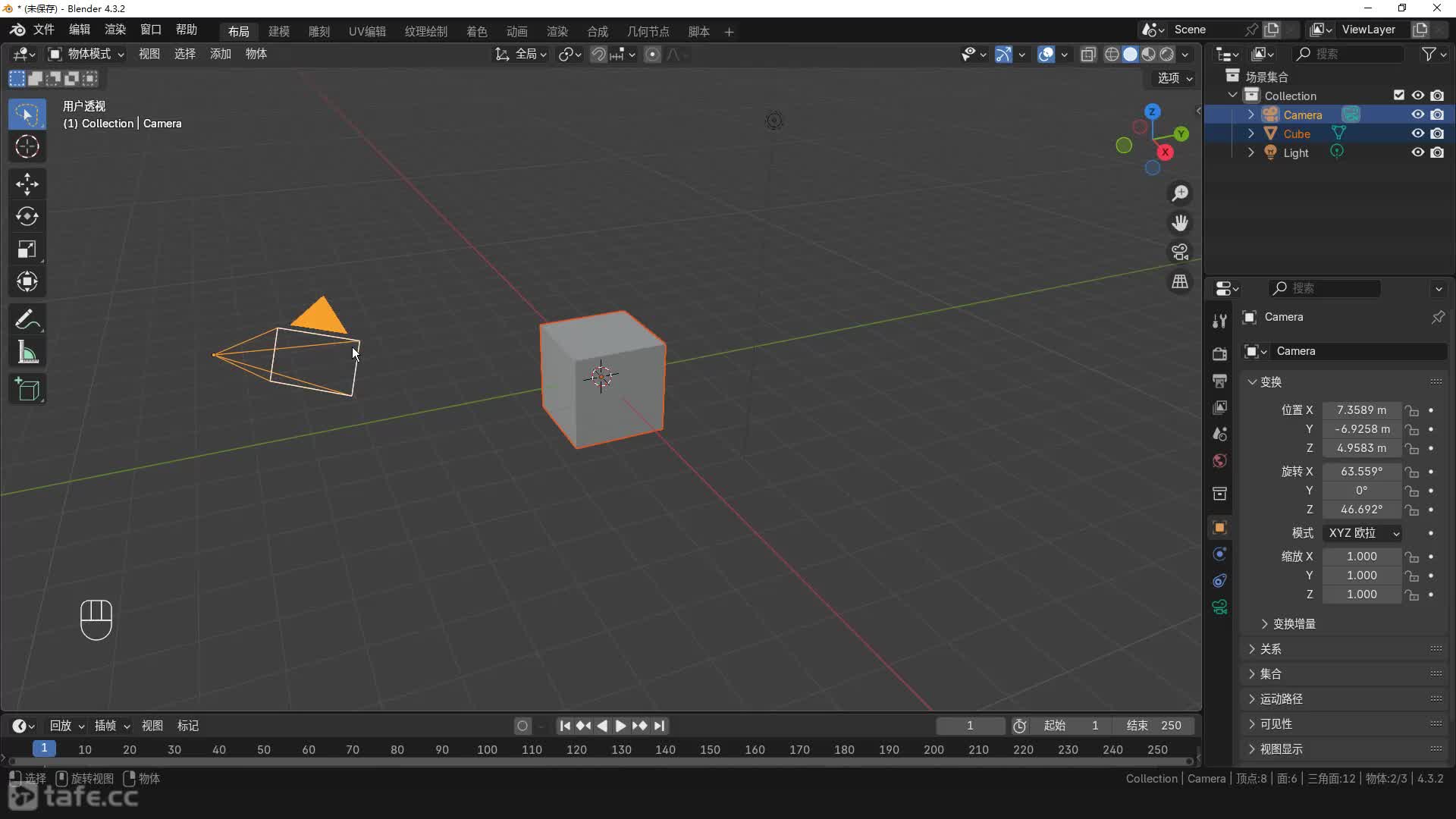Select the Rotate tool
This screenshot has height=819, width=1456.
tap(27, 217)
